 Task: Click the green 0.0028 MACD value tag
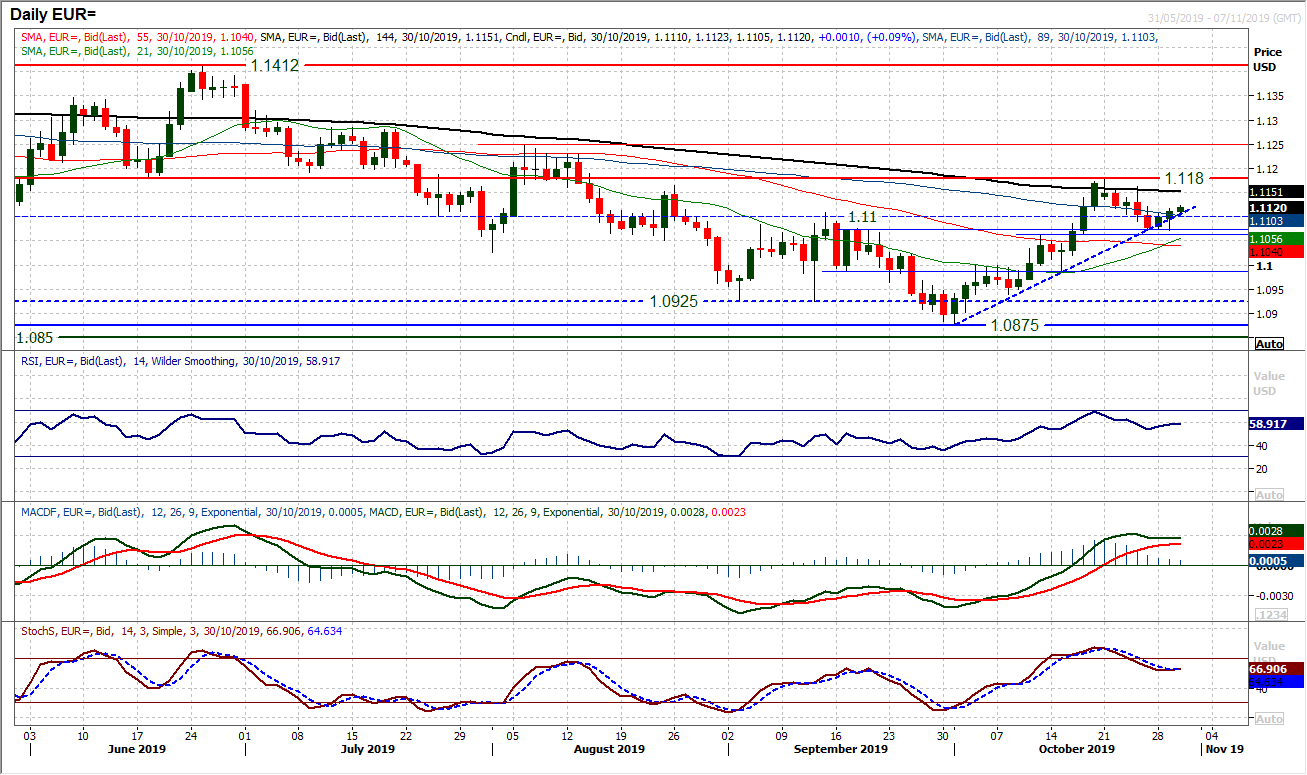tap(1278, 530)
